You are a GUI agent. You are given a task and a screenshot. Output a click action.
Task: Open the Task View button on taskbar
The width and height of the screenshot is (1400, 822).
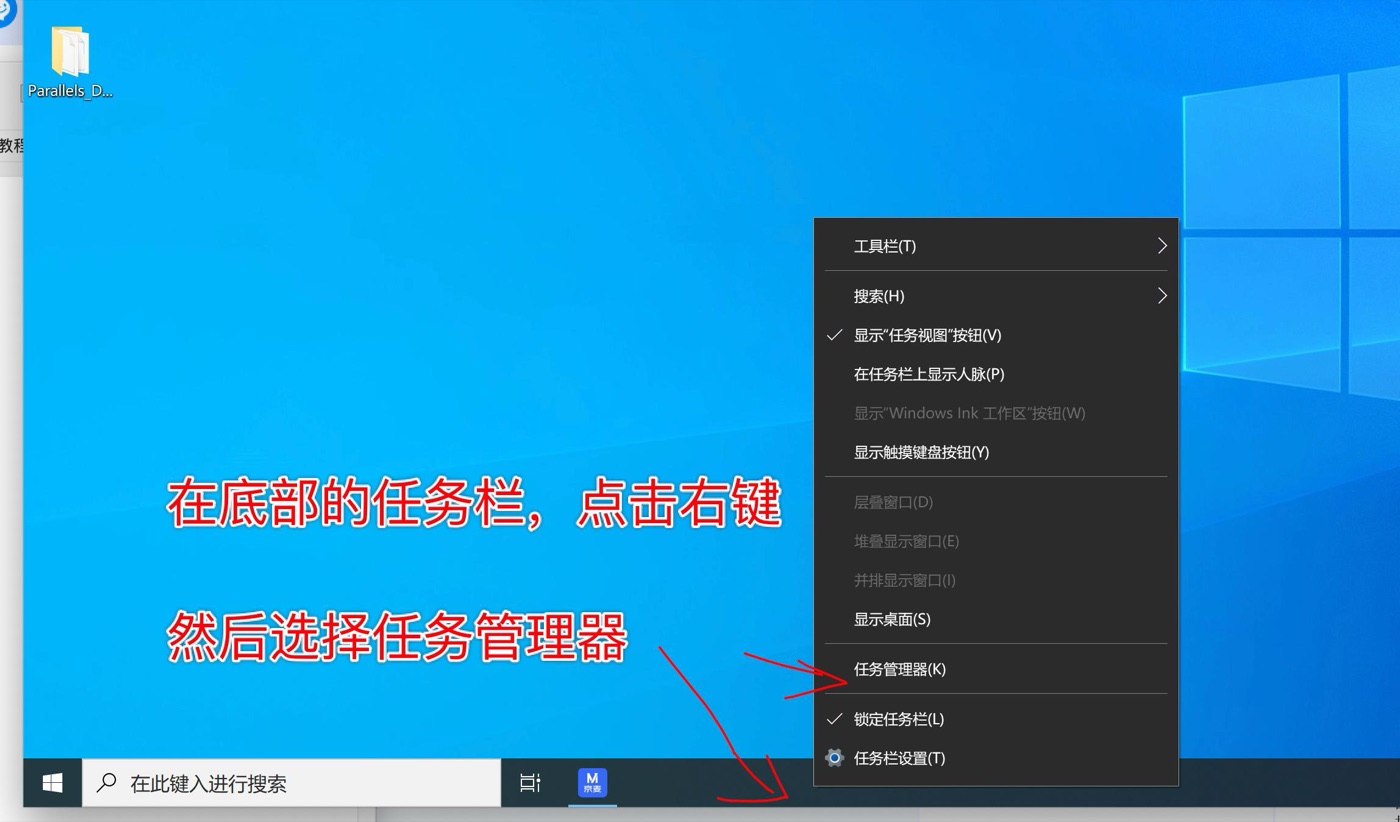[x=531, y=783]
